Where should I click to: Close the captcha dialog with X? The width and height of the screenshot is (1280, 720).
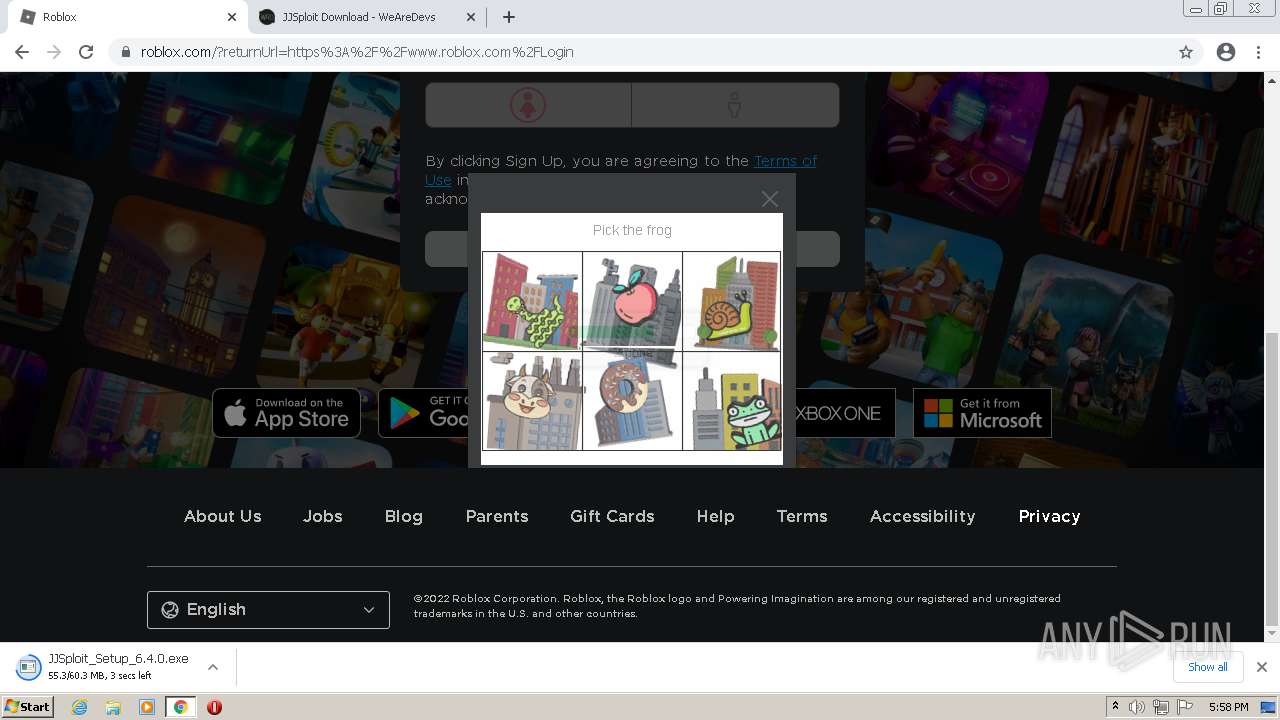[769, 199]
